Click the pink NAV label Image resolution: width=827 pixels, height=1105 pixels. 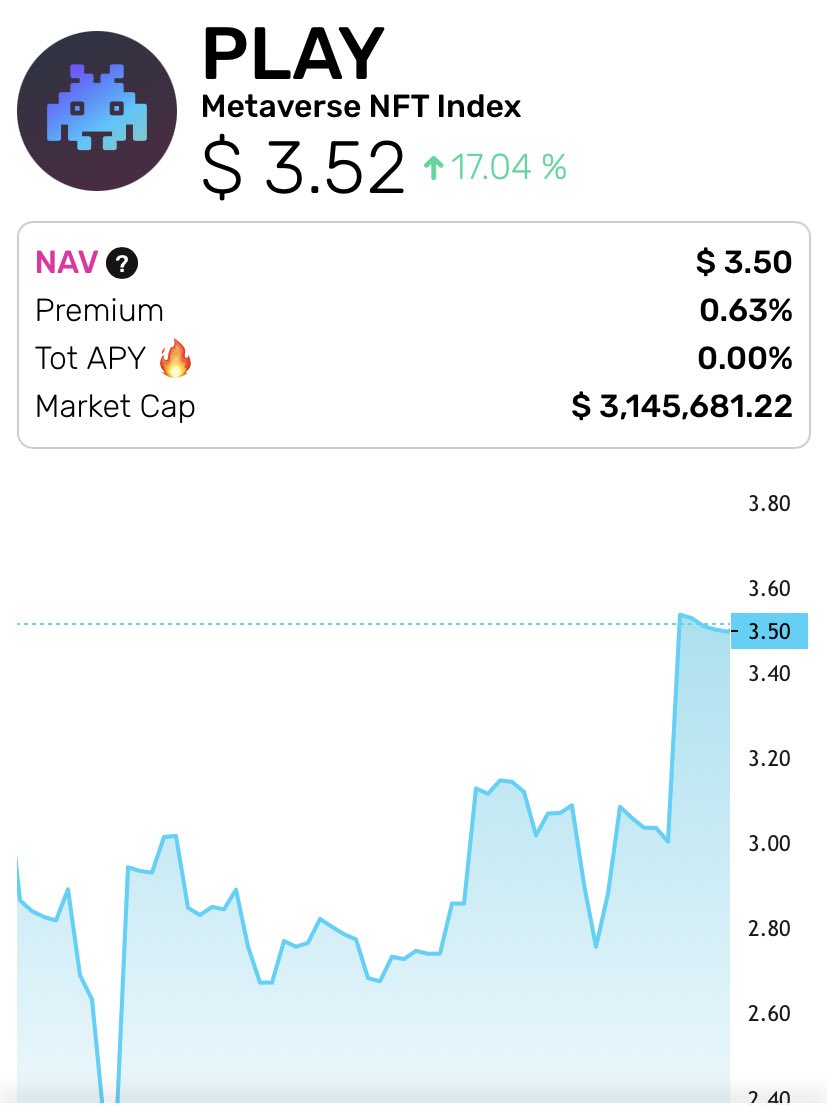[66, 263]
